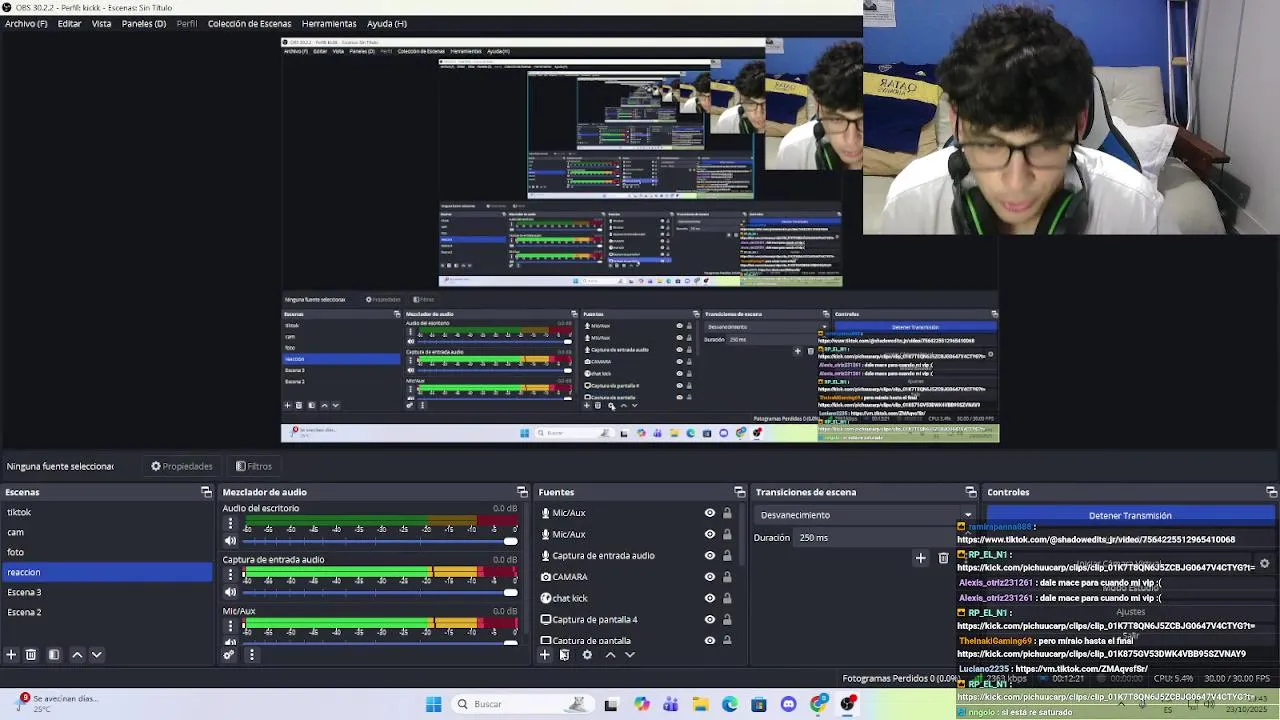Open Propiedades of the selected source
Screen dimensions: 1280x720
click(x=182, y=466)
